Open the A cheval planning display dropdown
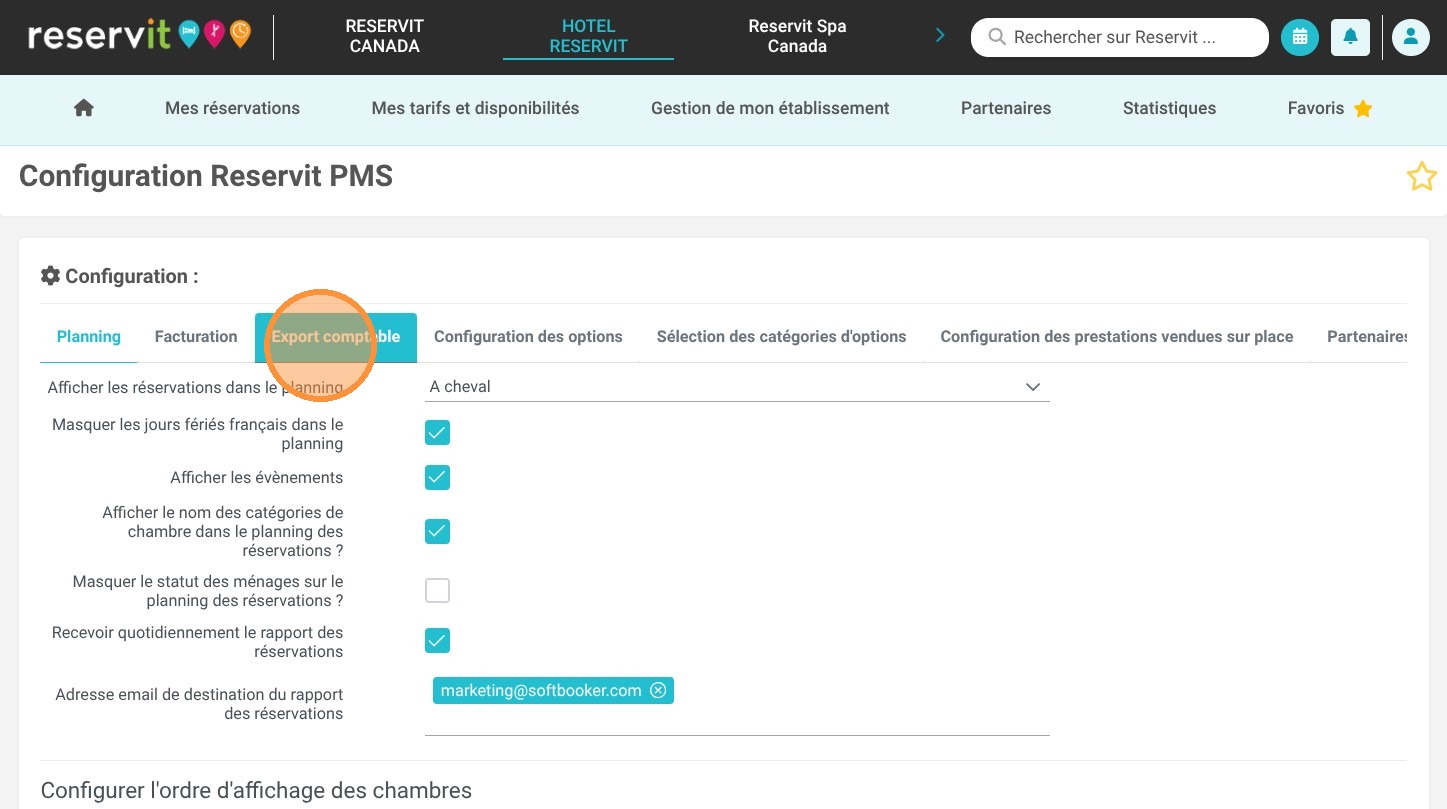Viewport: 1447px width, 809px height. coord(737,387)
